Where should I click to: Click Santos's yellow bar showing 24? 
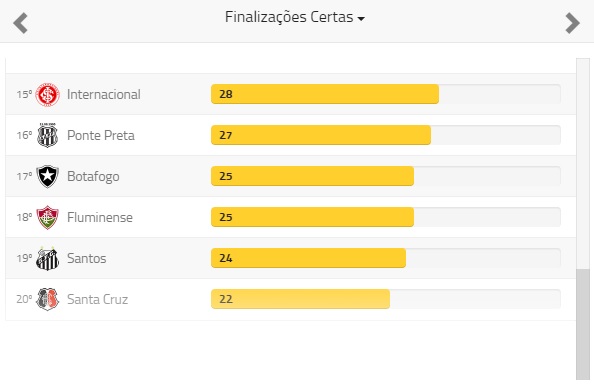[x=308, y=258]
